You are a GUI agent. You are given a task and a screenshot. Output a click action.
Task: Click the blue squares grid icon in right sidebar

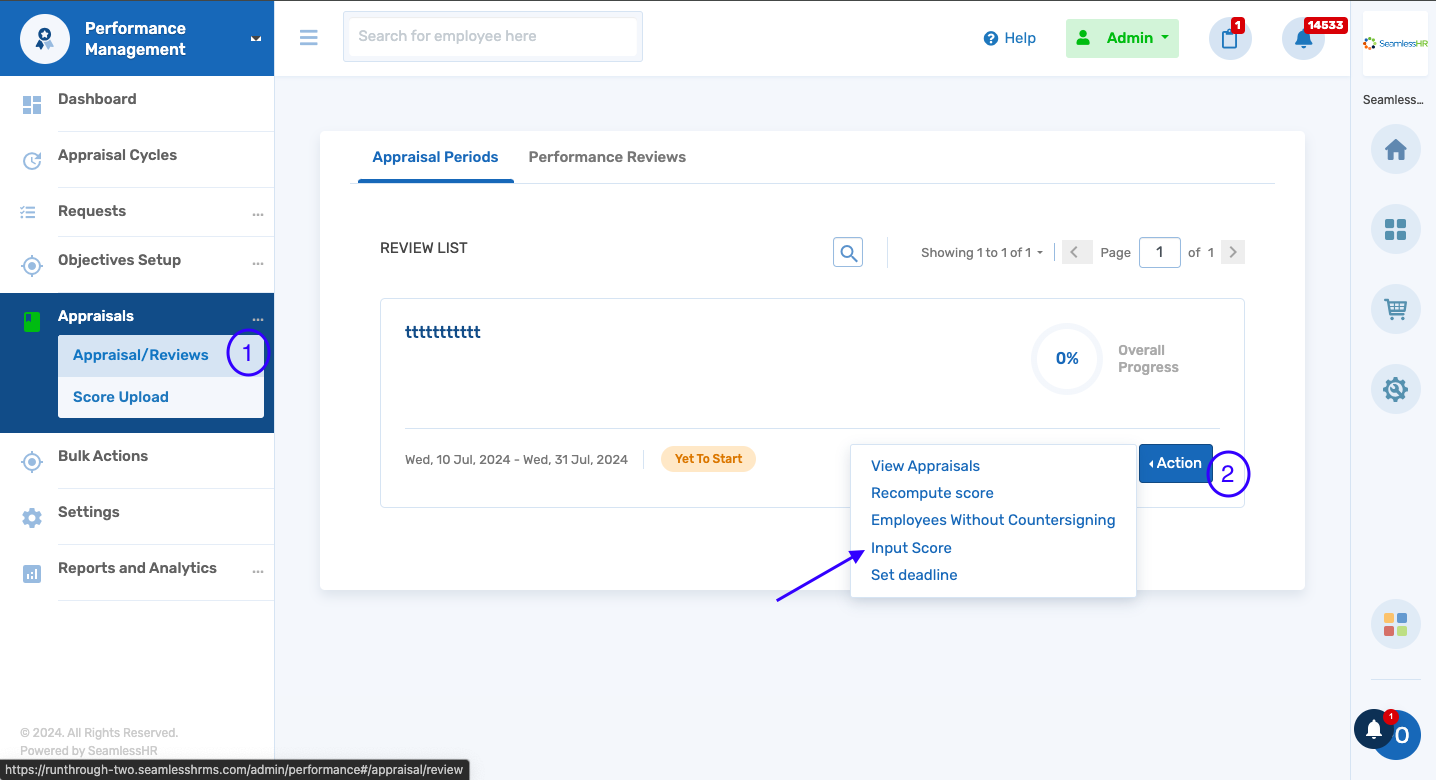click(x=1395, y=229)
